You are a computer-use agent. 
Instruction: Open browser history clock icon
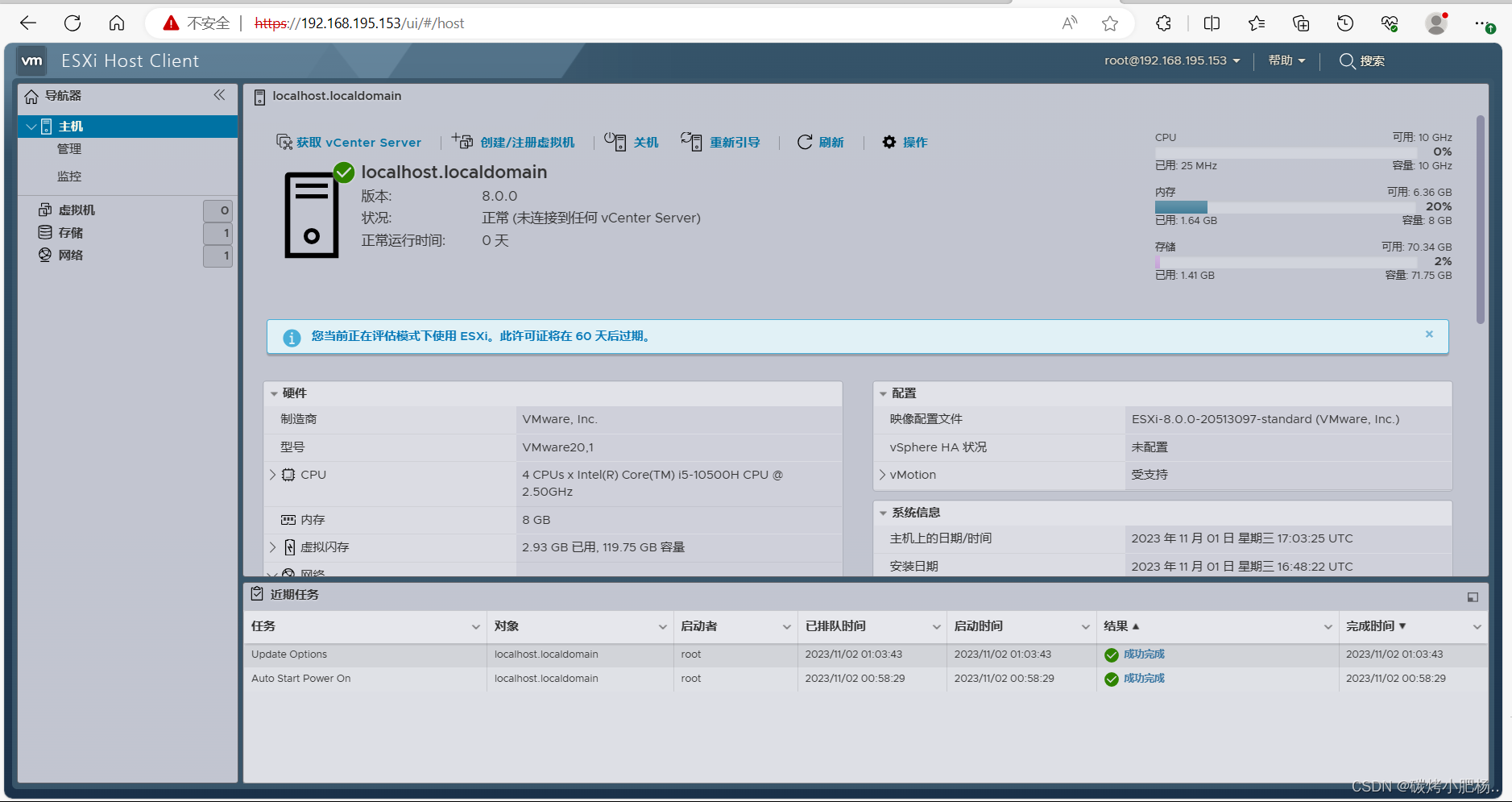[1345, 23]
